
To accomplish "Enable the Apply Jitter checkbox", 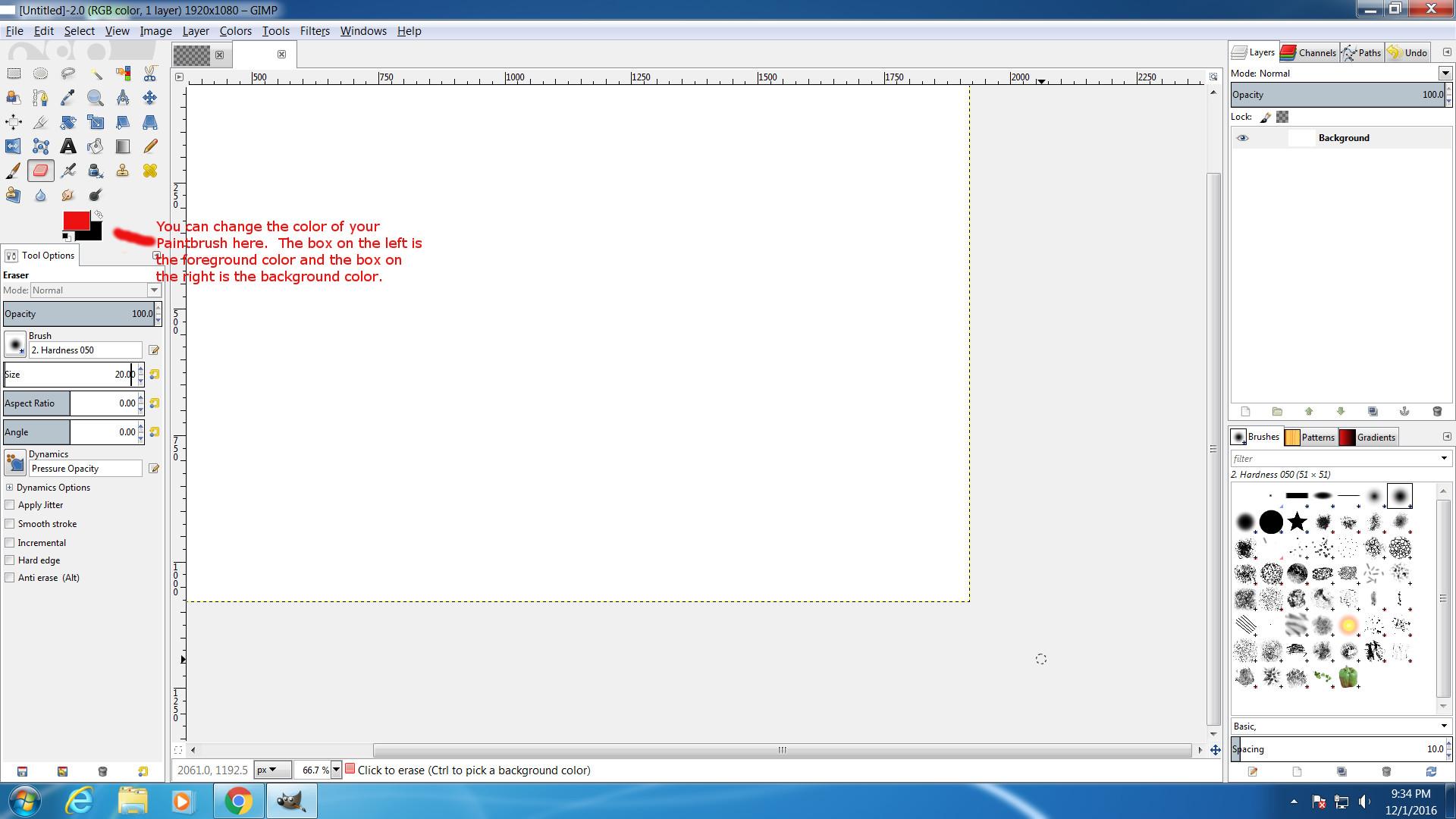I will click(x=10, y=505).
